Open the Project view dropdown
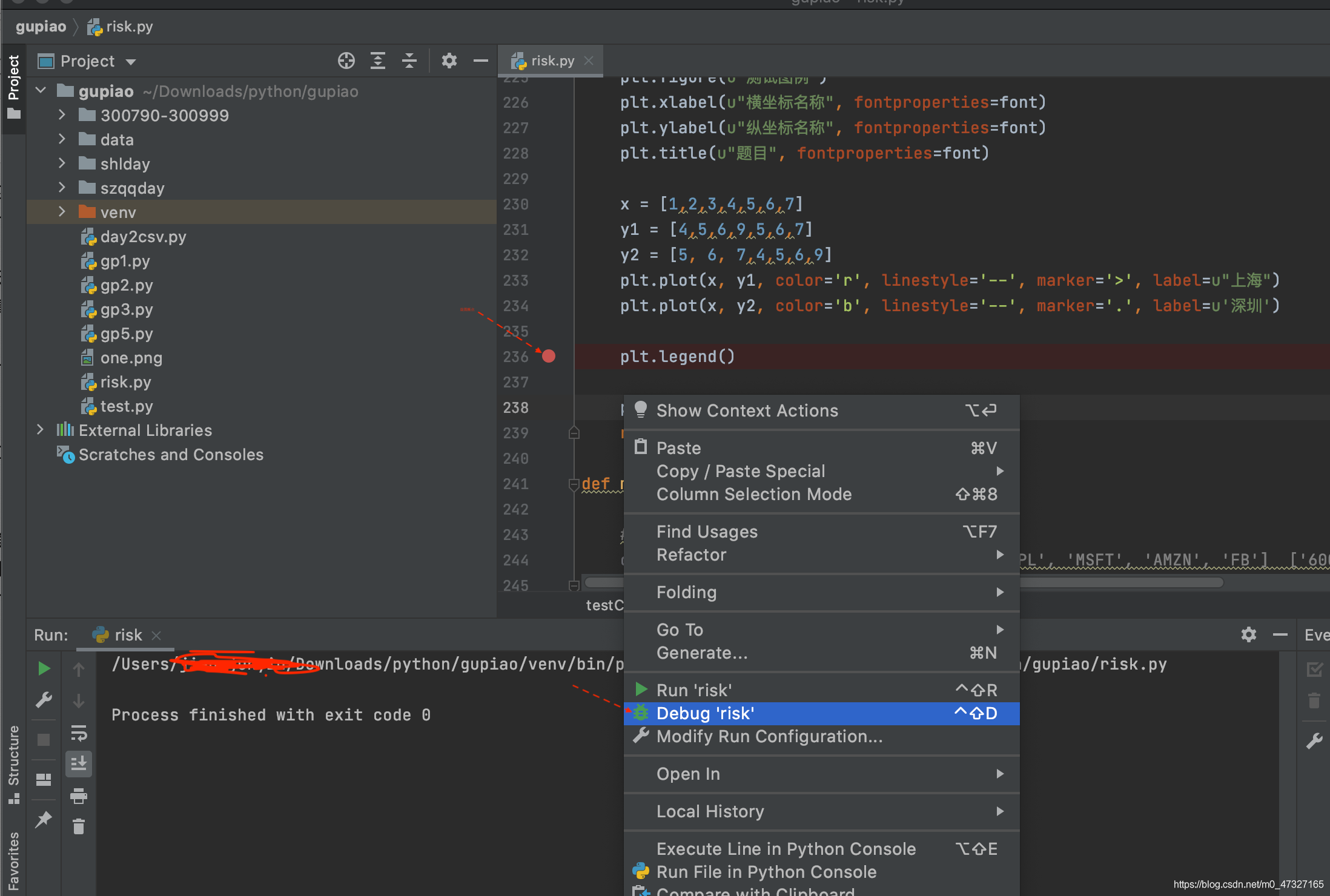1330x896 pixels. point(131,61)
